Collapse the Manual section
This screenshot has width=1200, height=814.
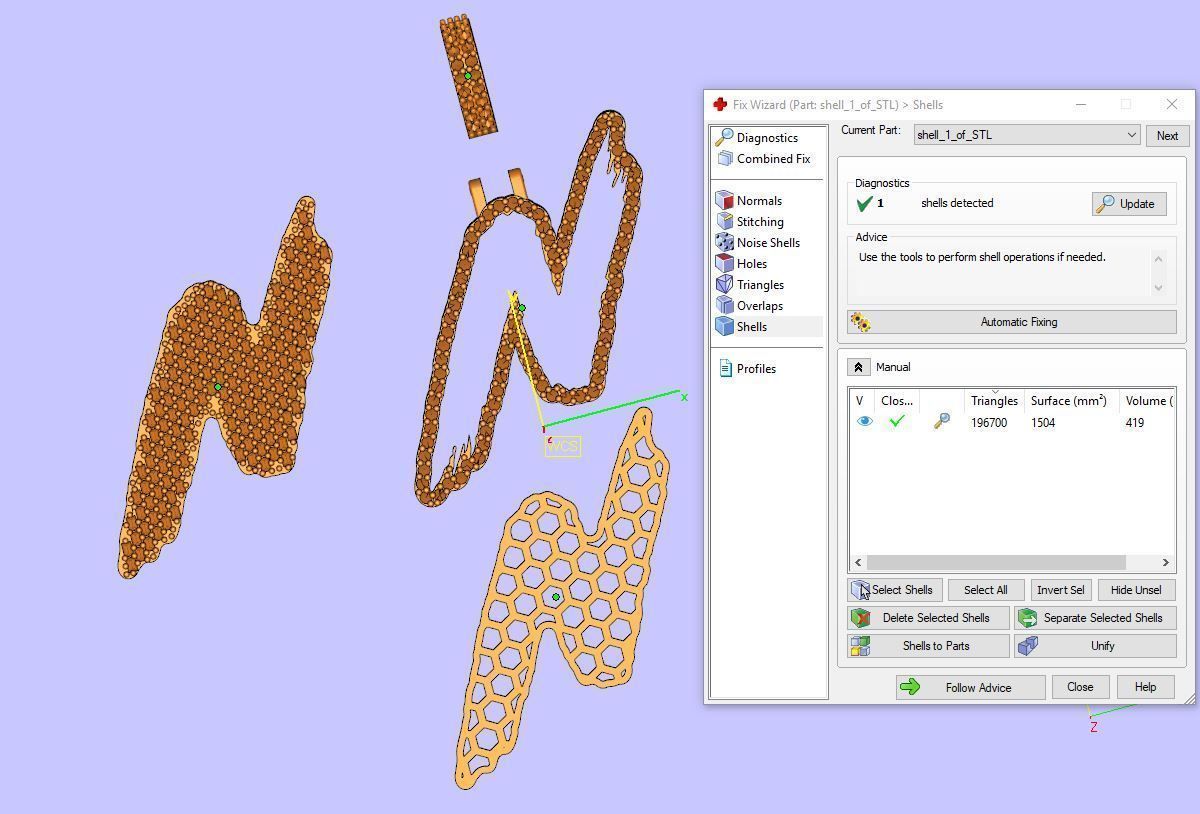[858, 367]
